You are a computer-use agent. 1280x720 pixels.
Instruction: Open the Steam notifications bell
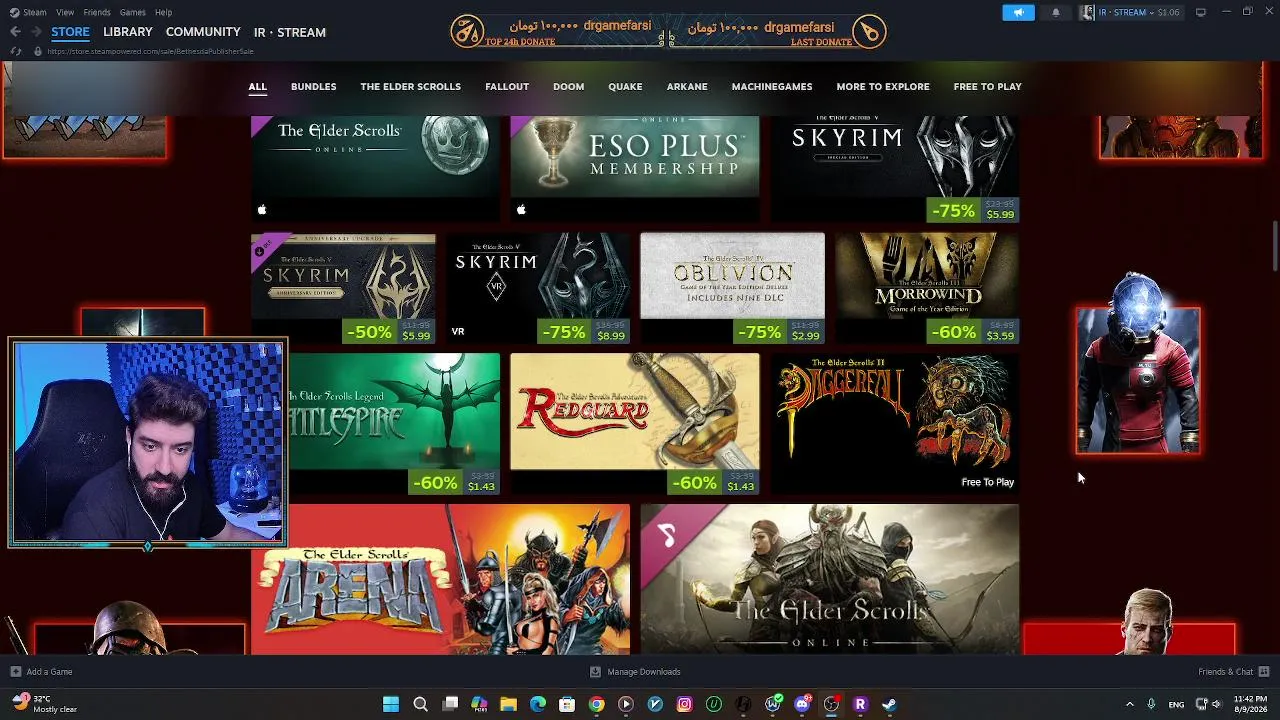pyautogui.click(x=1056, y=12)
